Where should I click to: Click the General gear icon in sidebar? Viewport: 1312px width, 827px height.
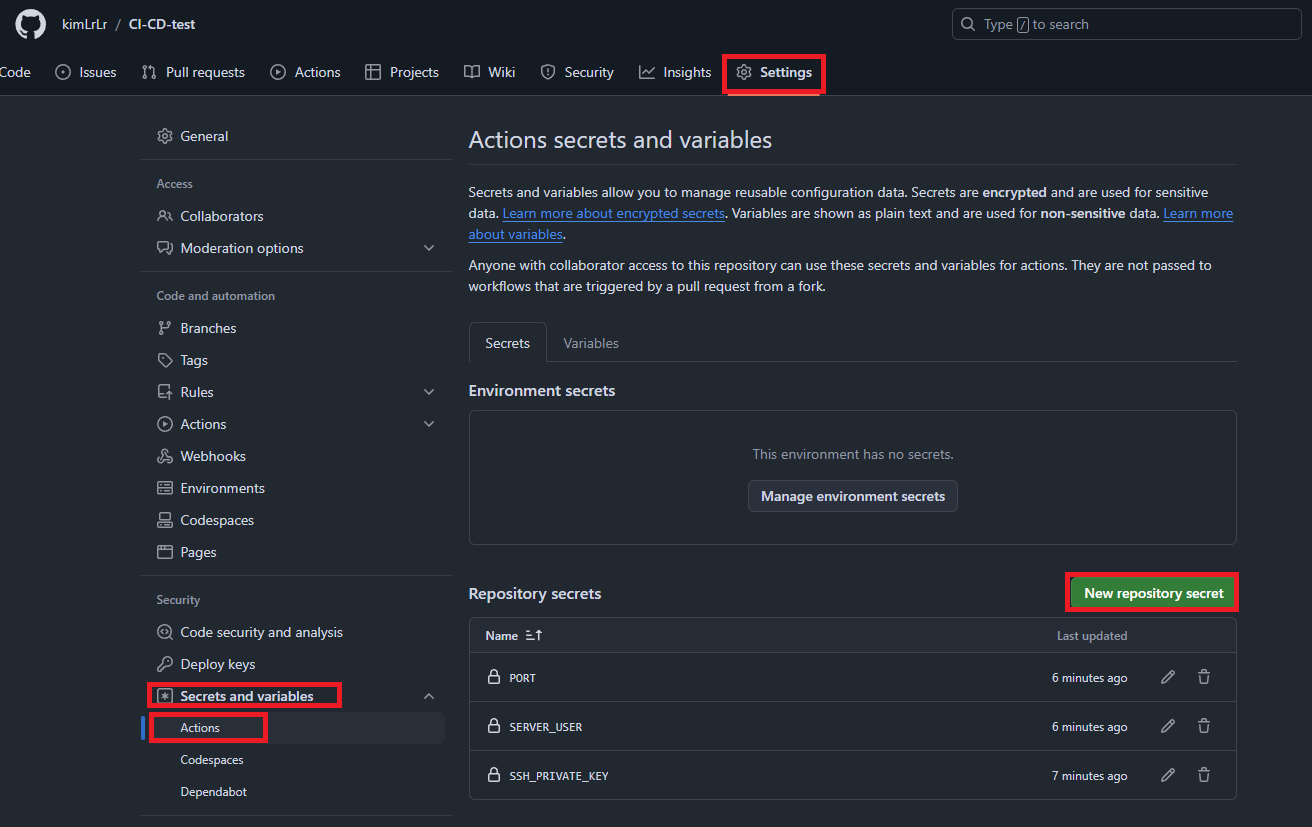coord(165,136)
